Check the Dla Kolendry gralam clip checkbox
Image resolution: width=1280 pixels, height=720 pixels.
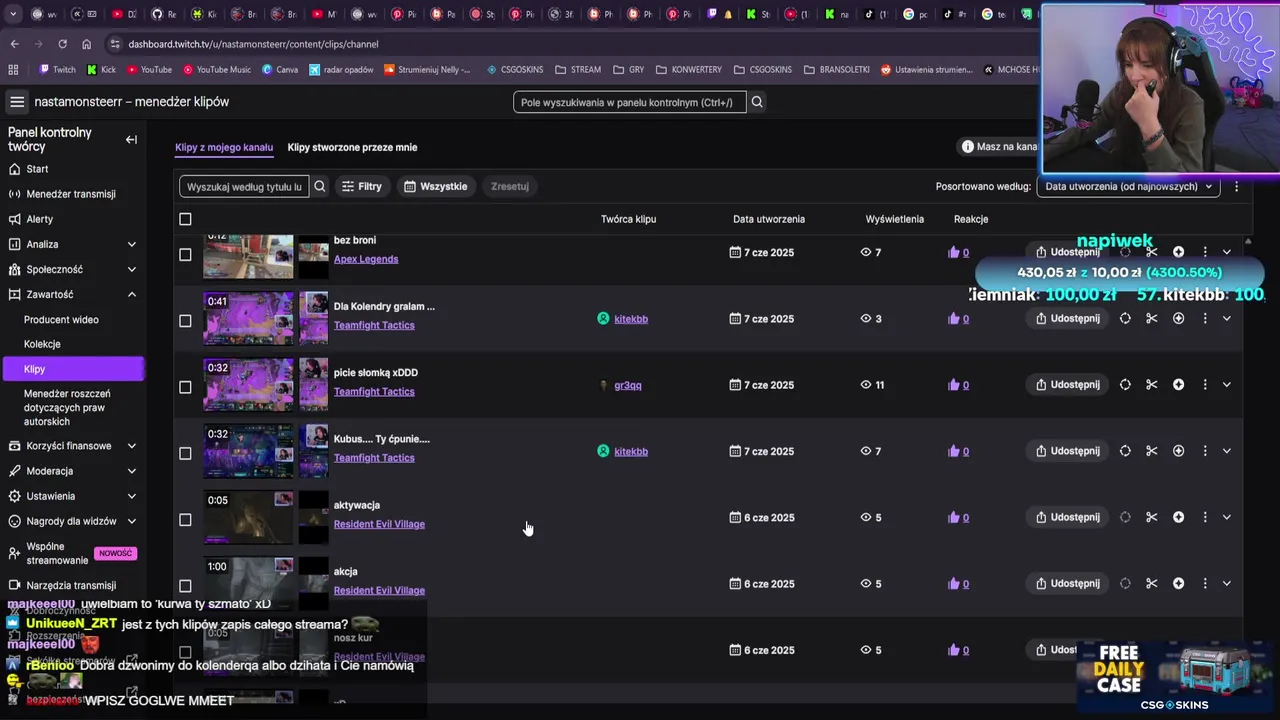click(185, 321)
